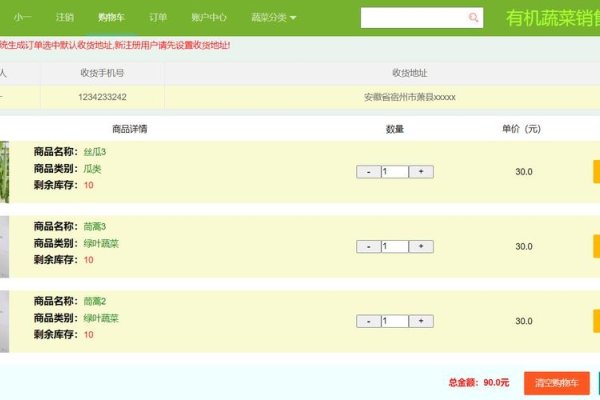Image resolution: width=600 pixels, height=400 pixels.
Task: Open the 蔬菜分类 dropdown menu
Action: coord(274,17)
